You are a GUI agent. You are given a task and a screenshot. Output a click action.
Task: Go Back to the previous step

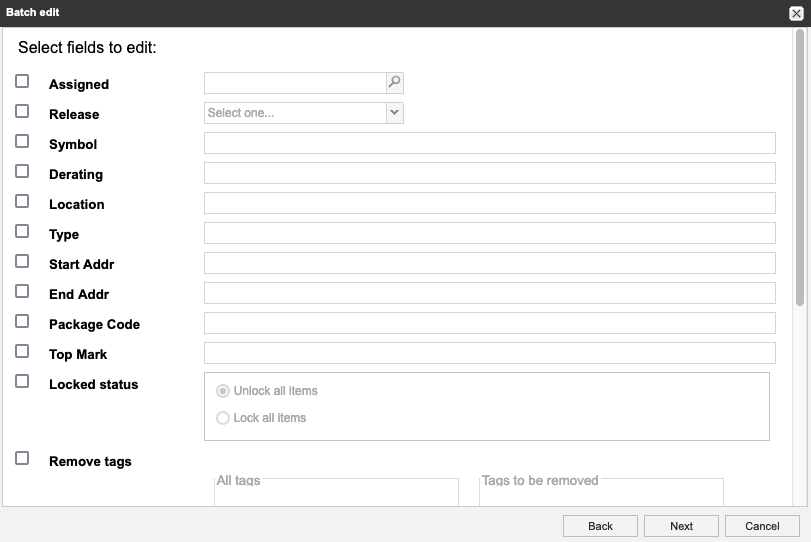(x=600, y=526)
